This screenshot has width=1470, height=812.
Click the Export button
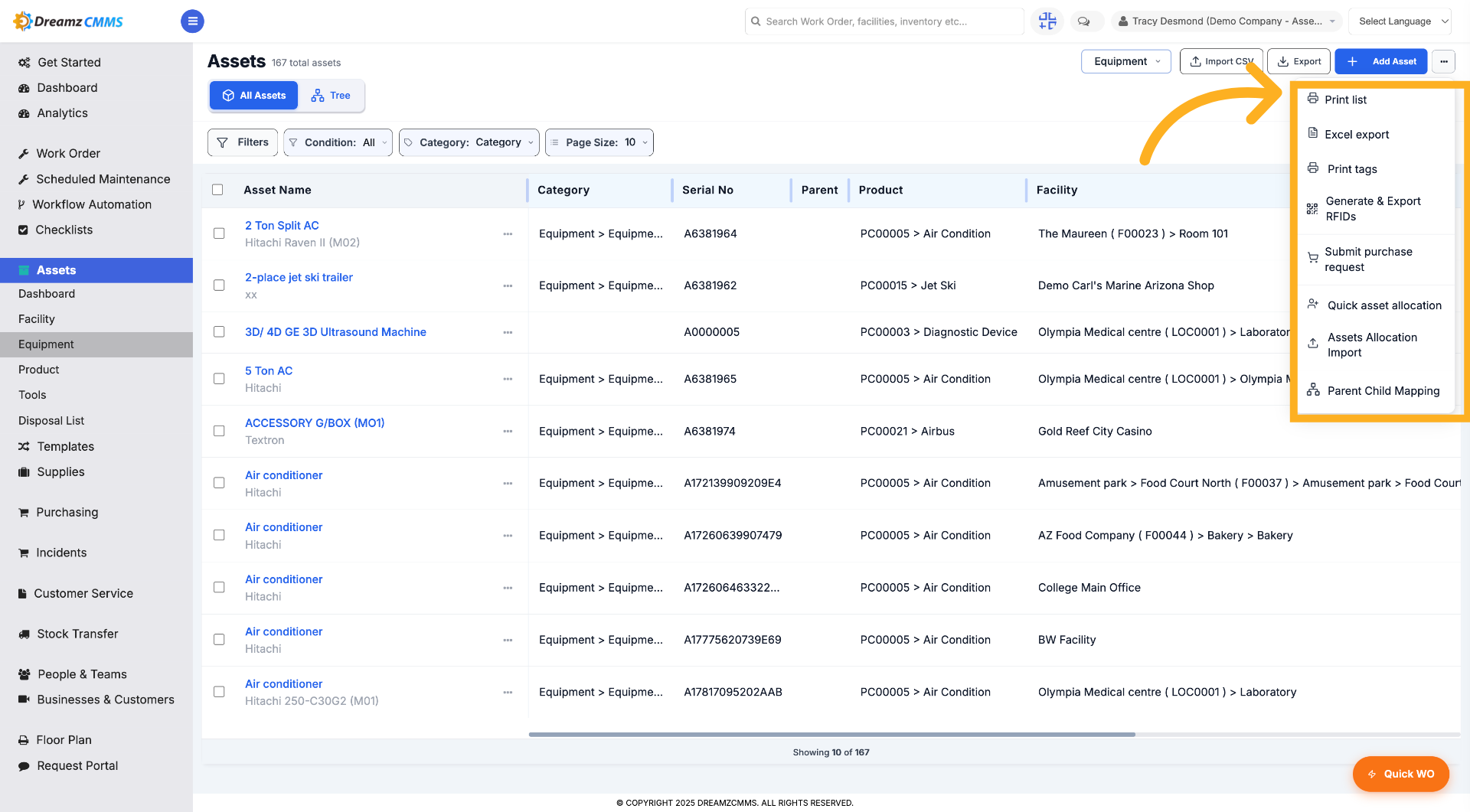point(1299,61)
